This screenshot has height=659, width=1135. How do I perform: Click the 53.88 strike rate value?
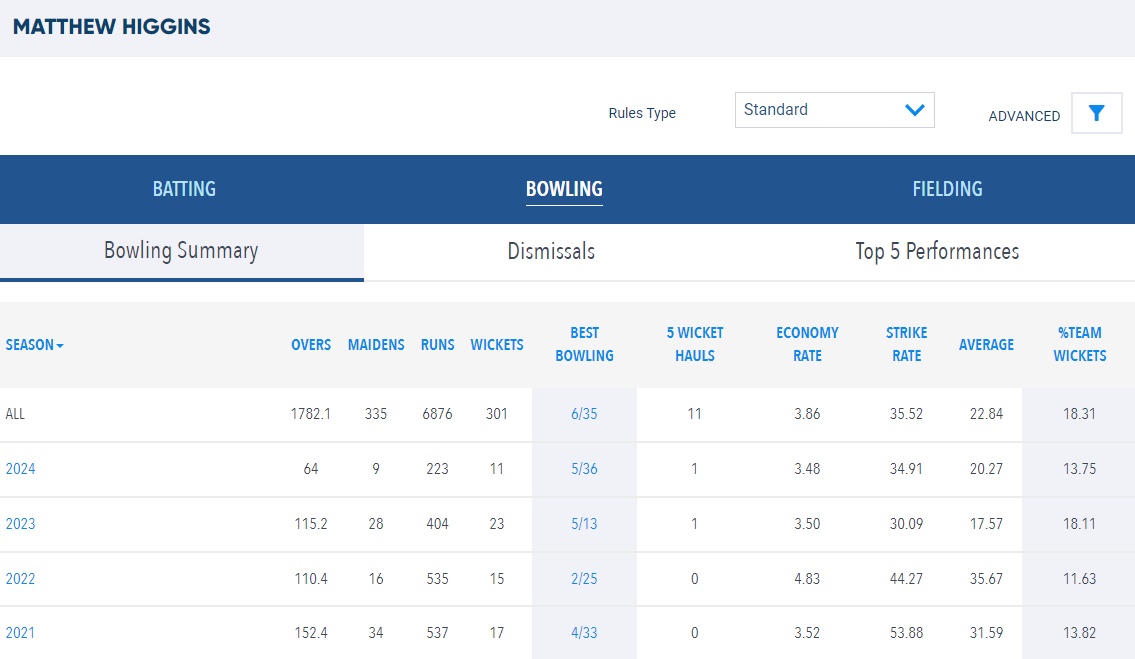tap(906, 632)
